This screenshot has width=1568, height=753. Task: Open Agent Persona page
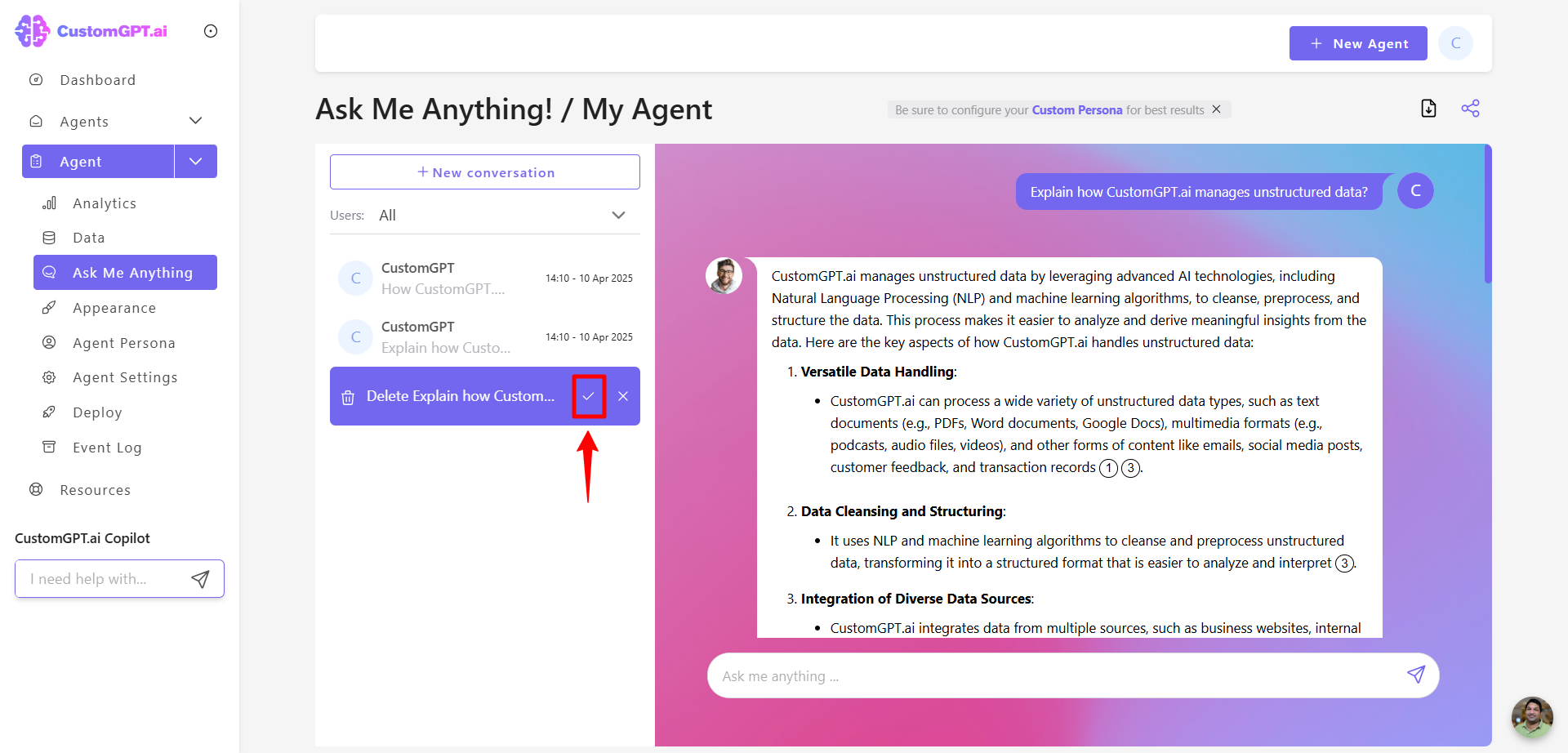coord(124,343)
